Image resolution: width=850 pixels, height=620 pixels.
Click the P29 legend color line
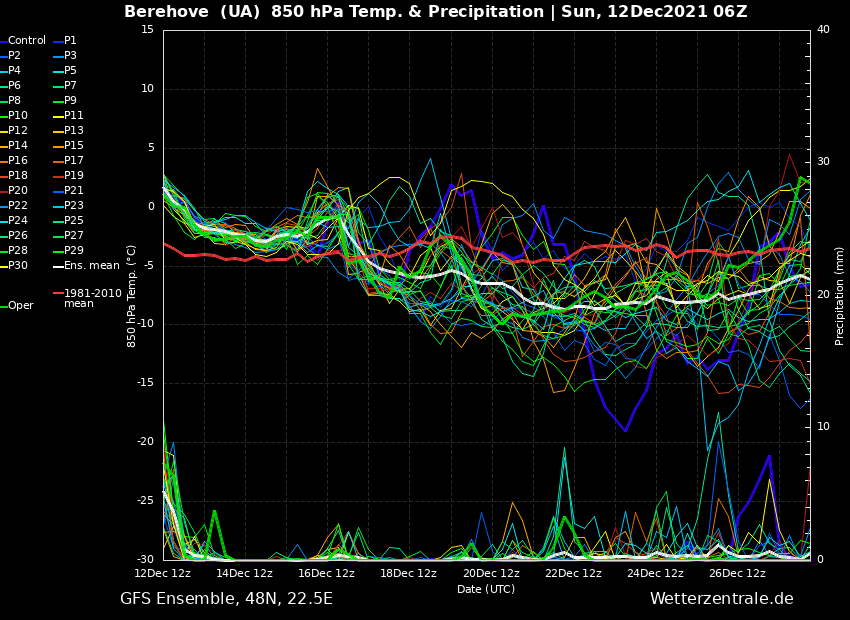[x=57, y=251]
